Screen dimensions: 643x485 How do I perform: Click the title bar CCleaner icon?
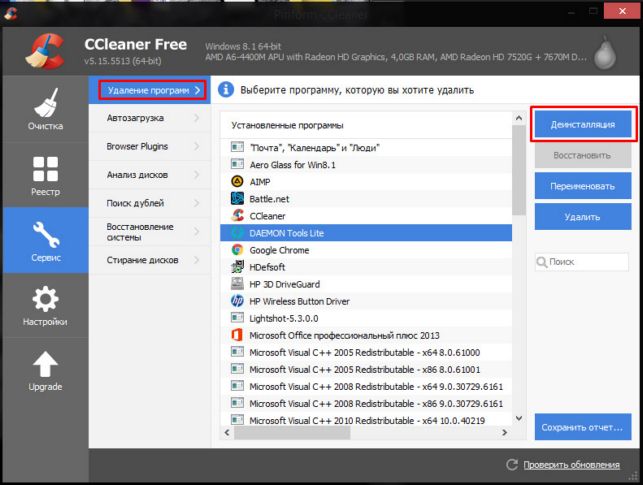11,13
